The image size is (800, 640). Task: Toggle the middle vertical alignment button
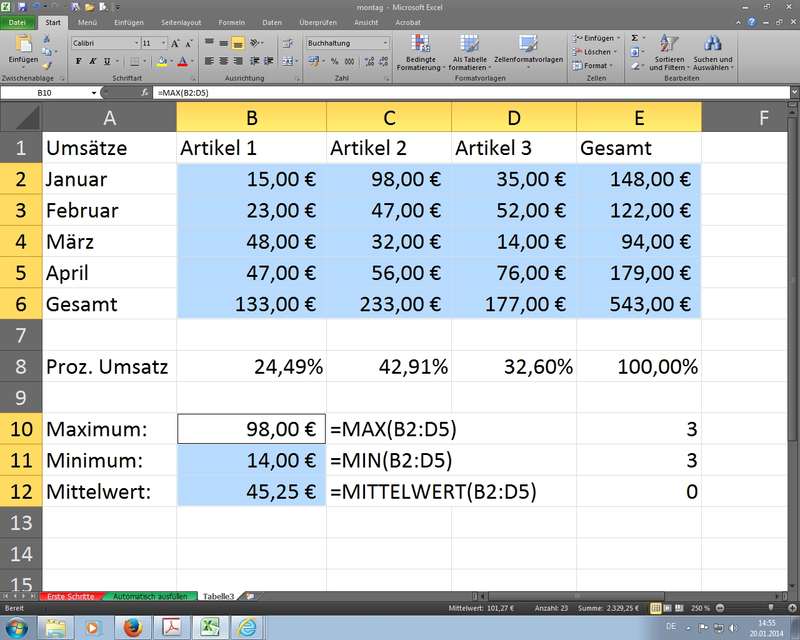click(x=224, y=44)
